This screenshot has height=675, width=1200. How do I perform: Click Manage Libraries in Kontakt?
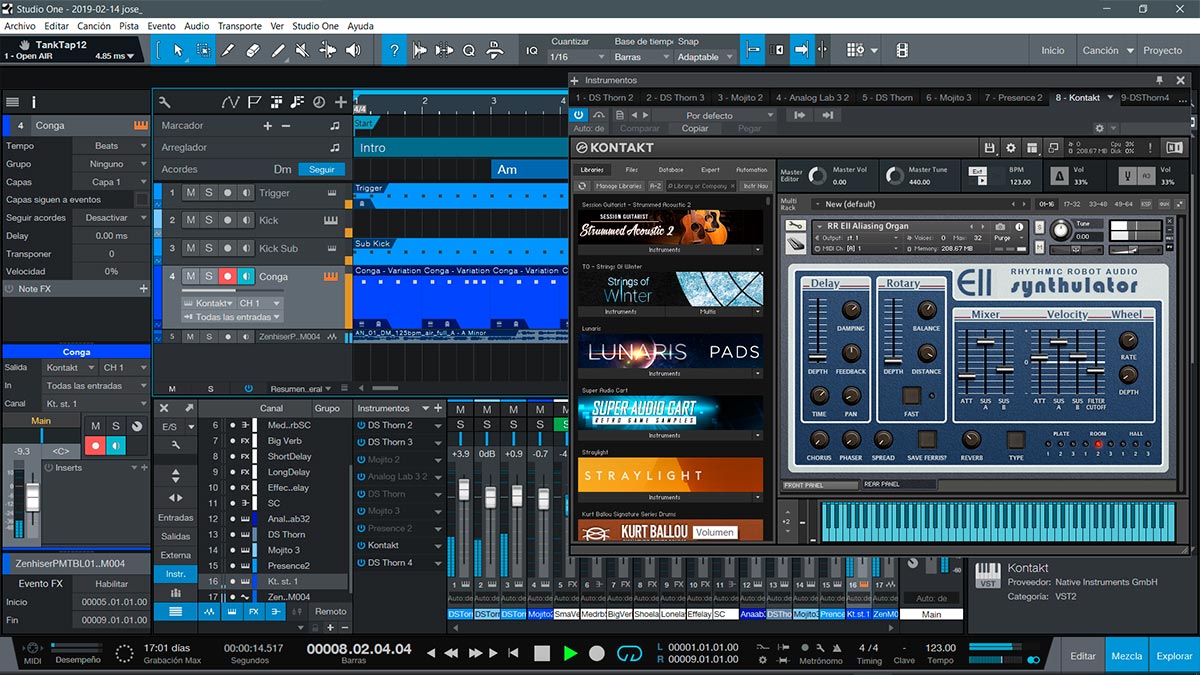pyautogui.click(x=619, y=186)
